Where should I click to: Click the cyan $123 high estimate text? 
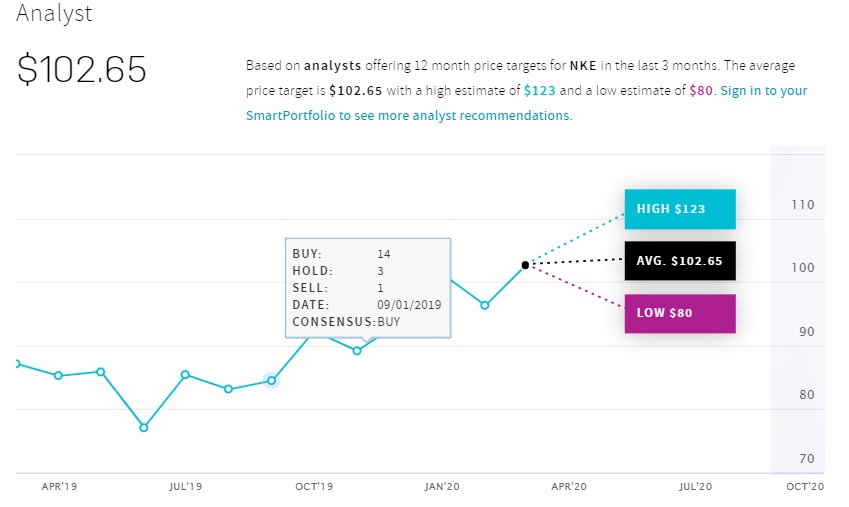542,91
